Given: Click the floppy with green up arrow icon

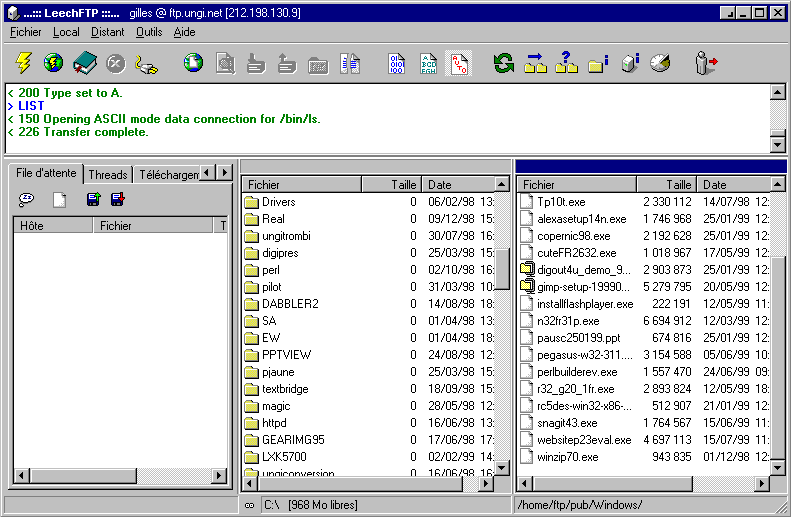Looking at the screenshot, I should [x=93, y=199].
